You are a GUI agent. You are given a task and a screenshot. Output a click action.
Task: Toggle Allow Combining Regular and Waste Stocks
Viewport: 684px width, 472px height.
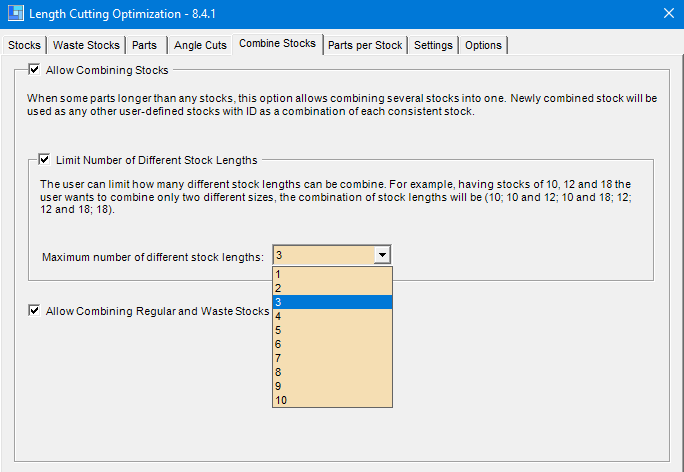click(x=35, y=311)
